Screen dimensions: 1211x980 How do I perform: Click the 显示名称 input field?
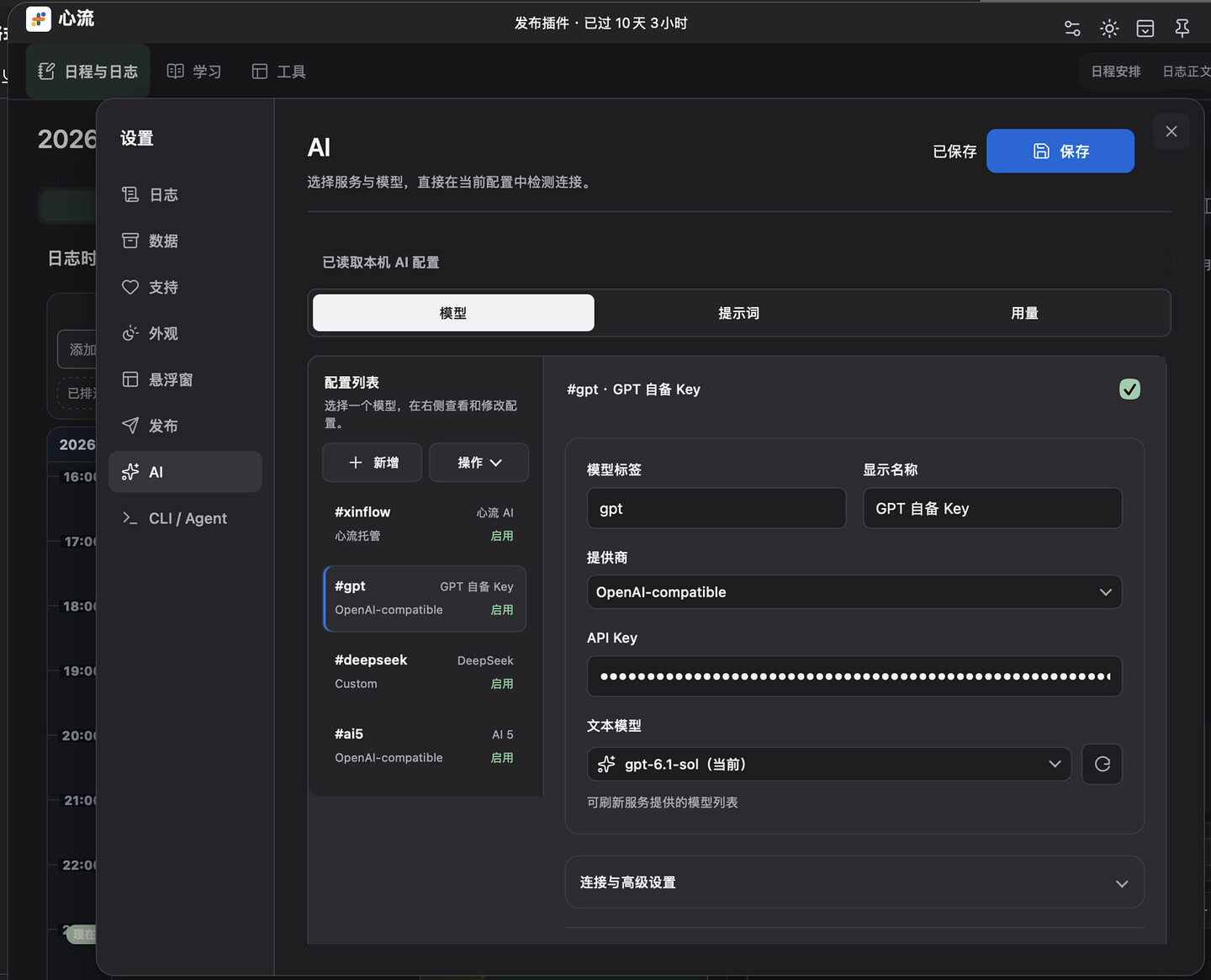992,508
